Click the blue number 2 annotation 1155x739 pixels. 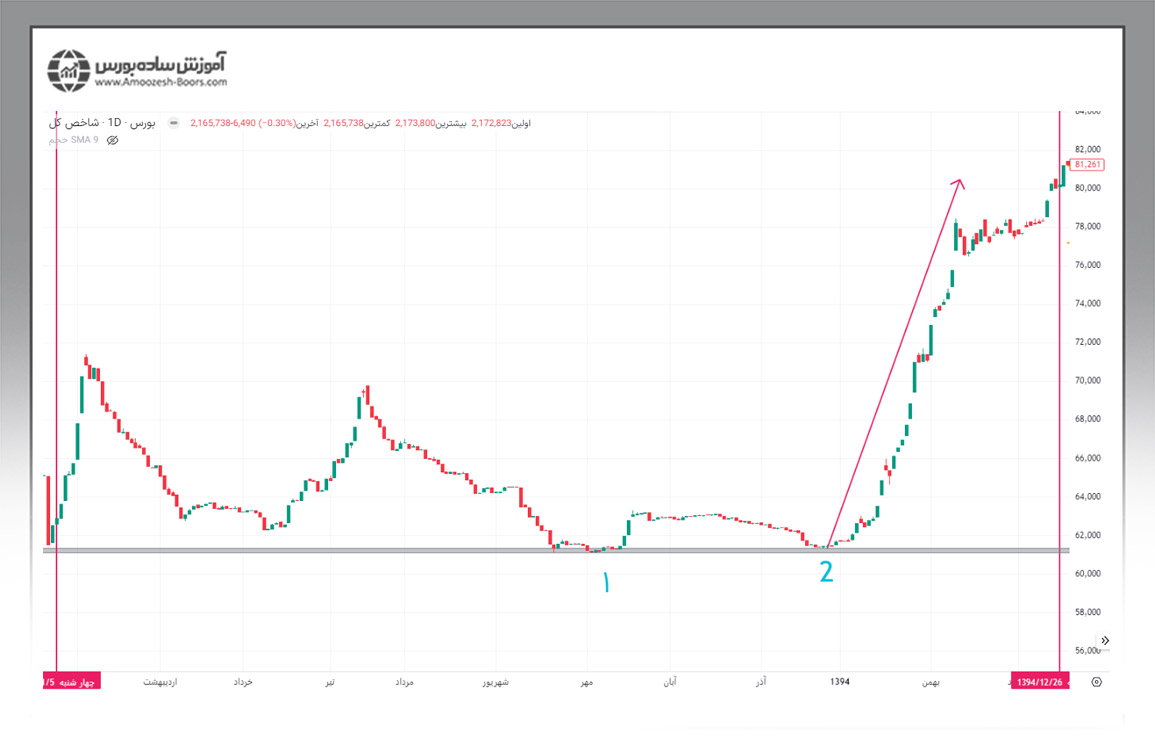coord(826,571)
